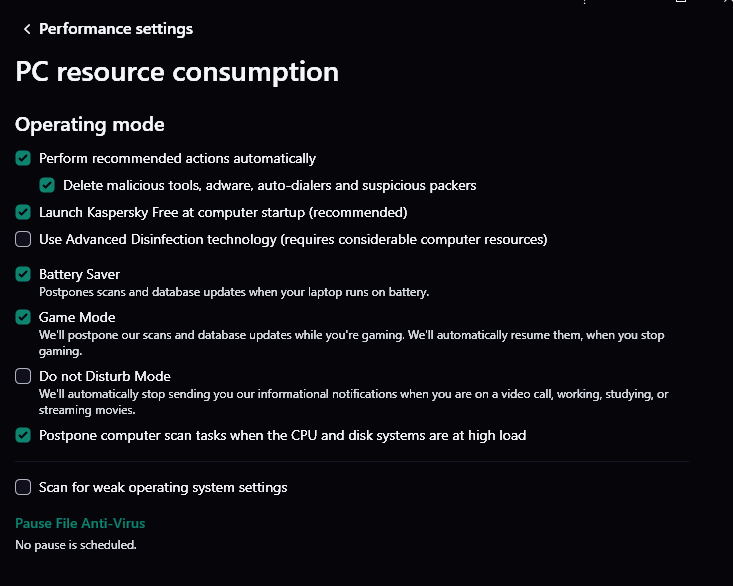Image resolution: width=733 pixels, height=586 pixels.
Task: Click the Perform recommended actions automatically label
Action: pos(177,158)
